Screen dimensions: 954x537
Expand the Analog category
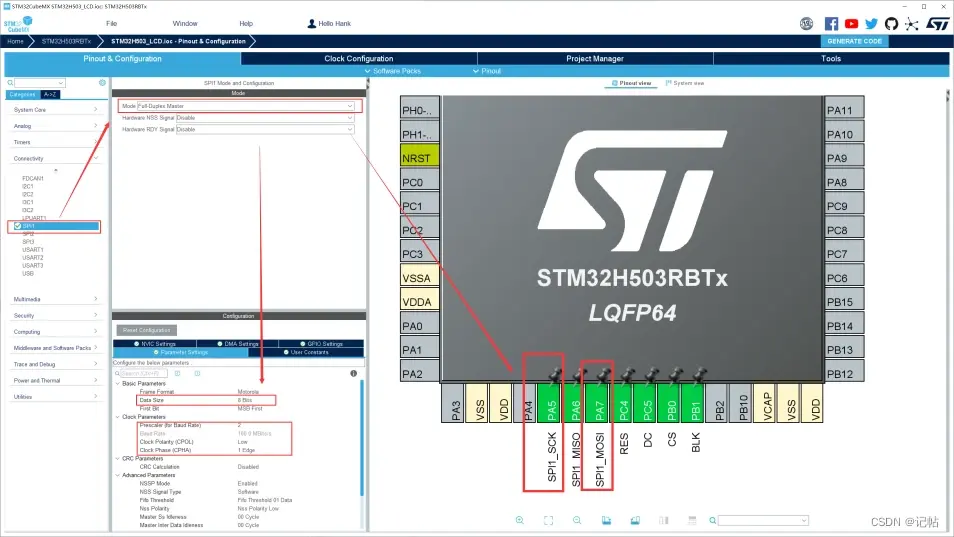coord(55,126)
